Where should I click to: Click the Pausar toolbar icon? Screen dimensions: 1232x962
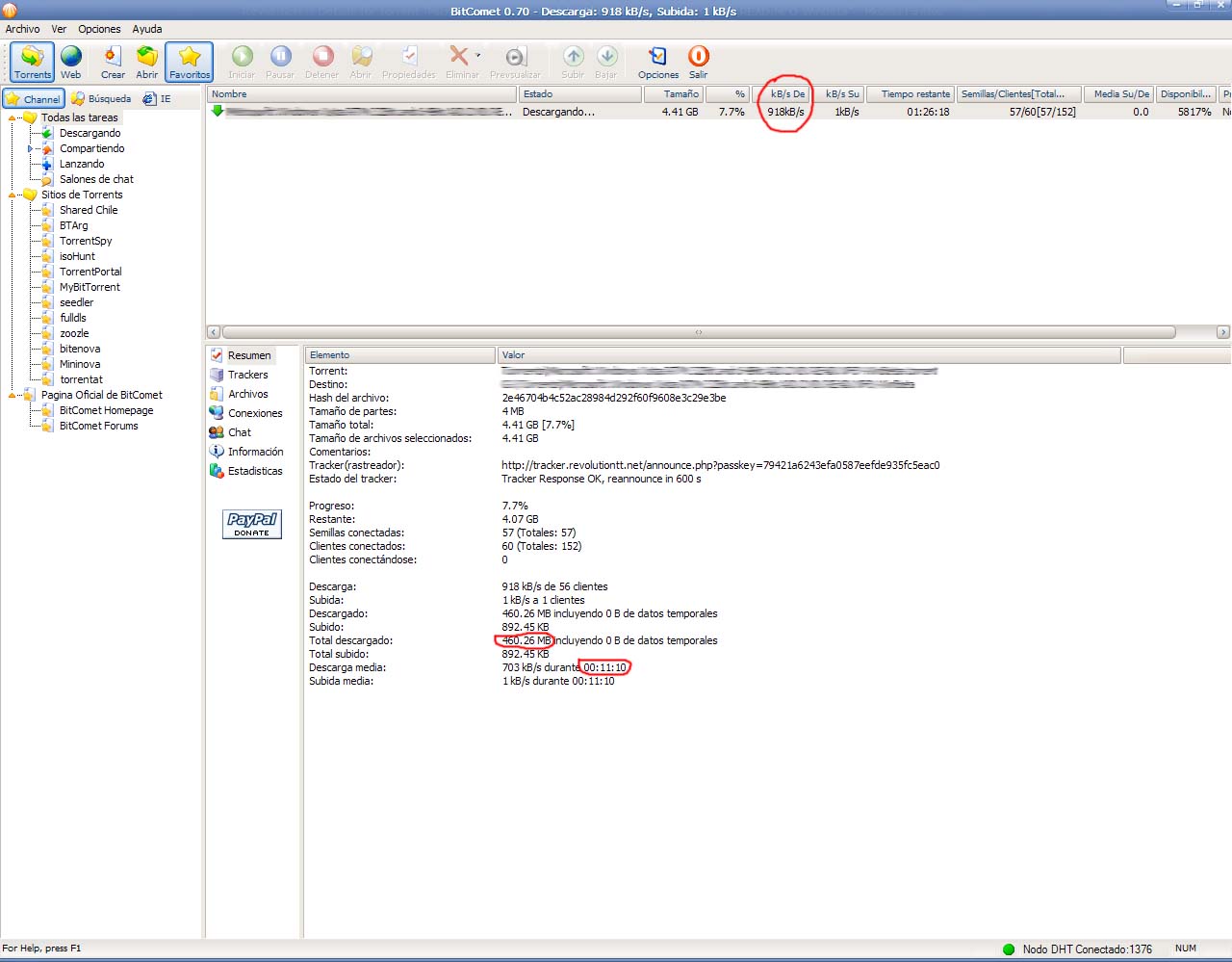[280, 62]
